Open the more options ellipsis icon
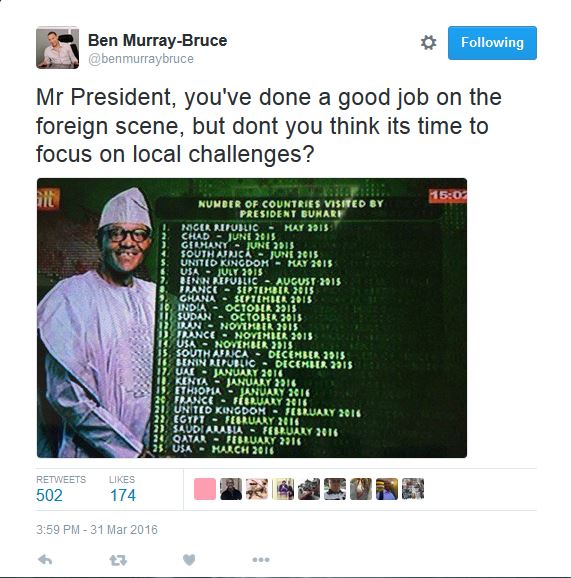This screenshot has height=578, width=571. pyautogui.click(x=261, y=560)
